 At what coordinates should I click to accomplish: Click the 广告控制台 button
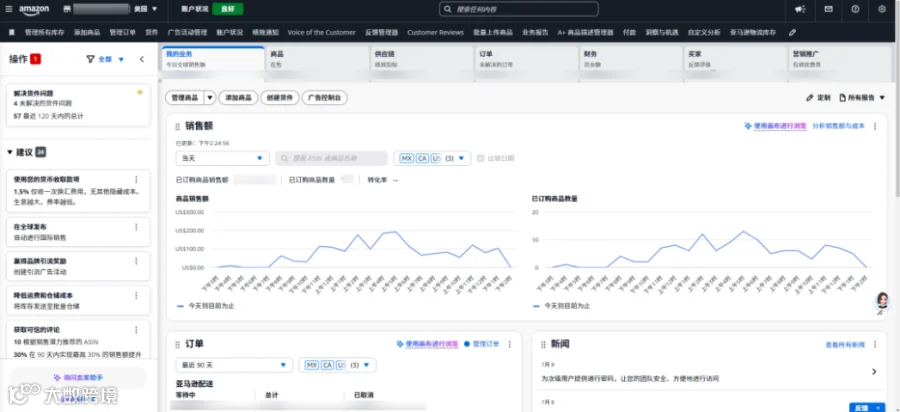[325, 98]
